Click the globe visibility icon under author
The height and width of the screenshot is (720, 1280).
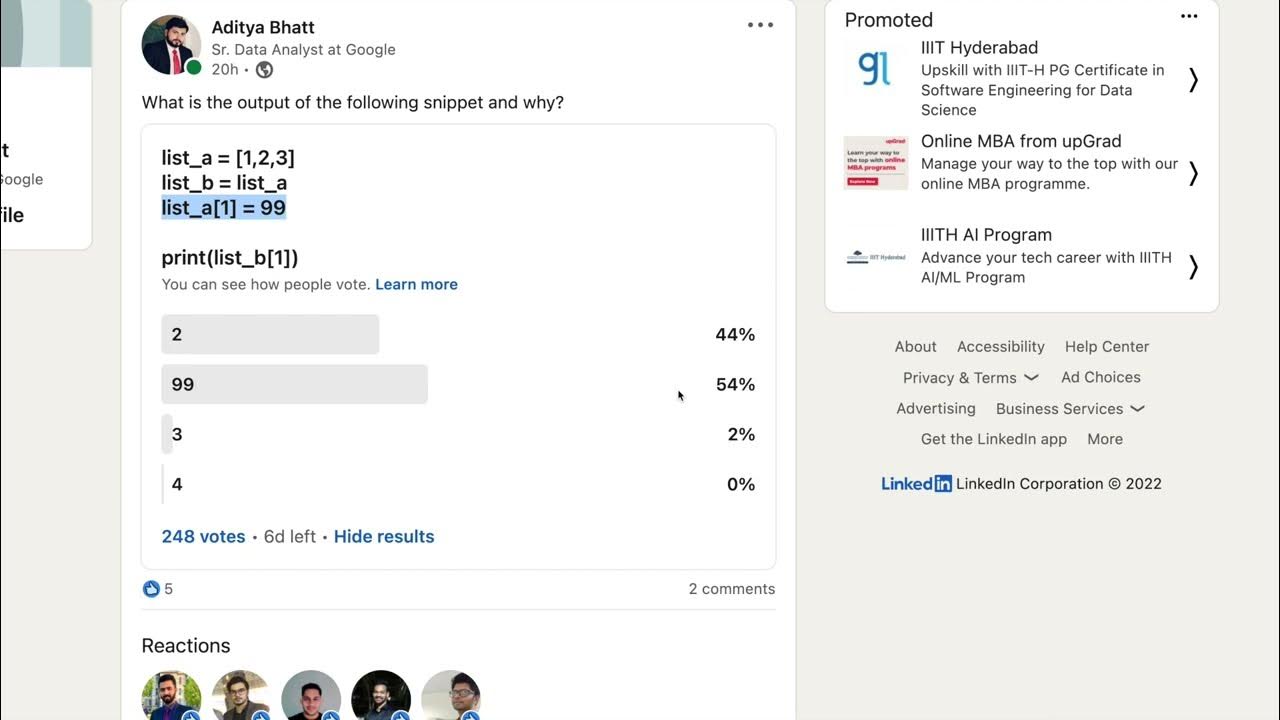(264, 70)
